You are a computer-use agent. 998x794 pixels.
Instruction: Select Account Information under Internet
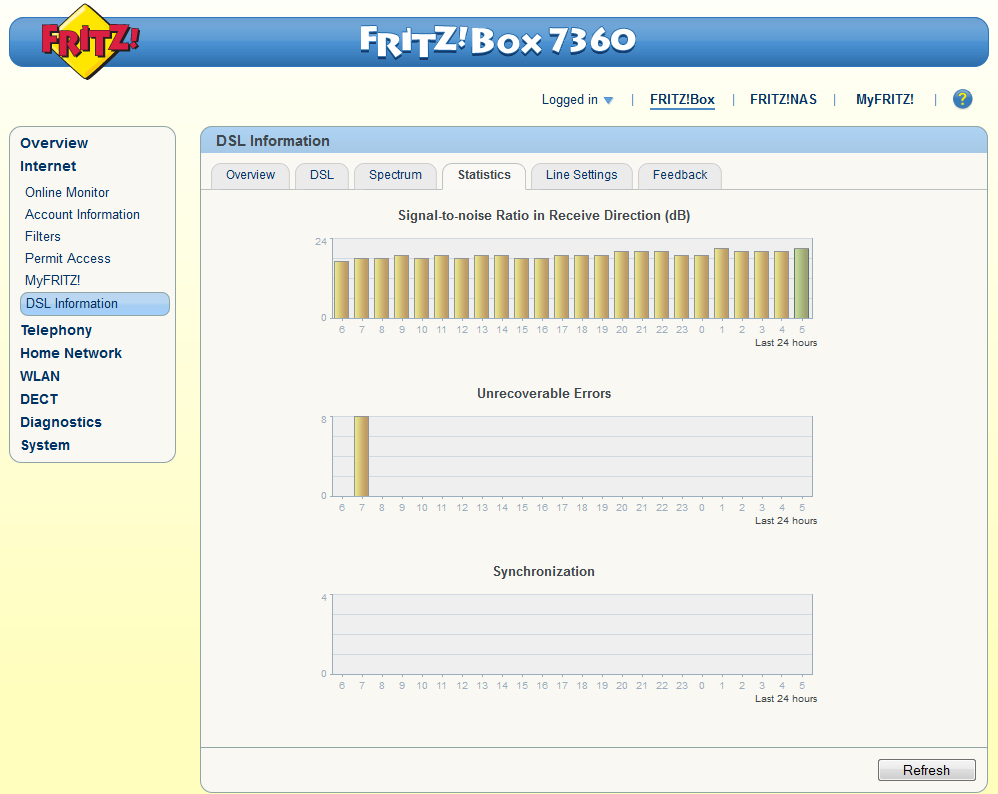pos(82,214)
